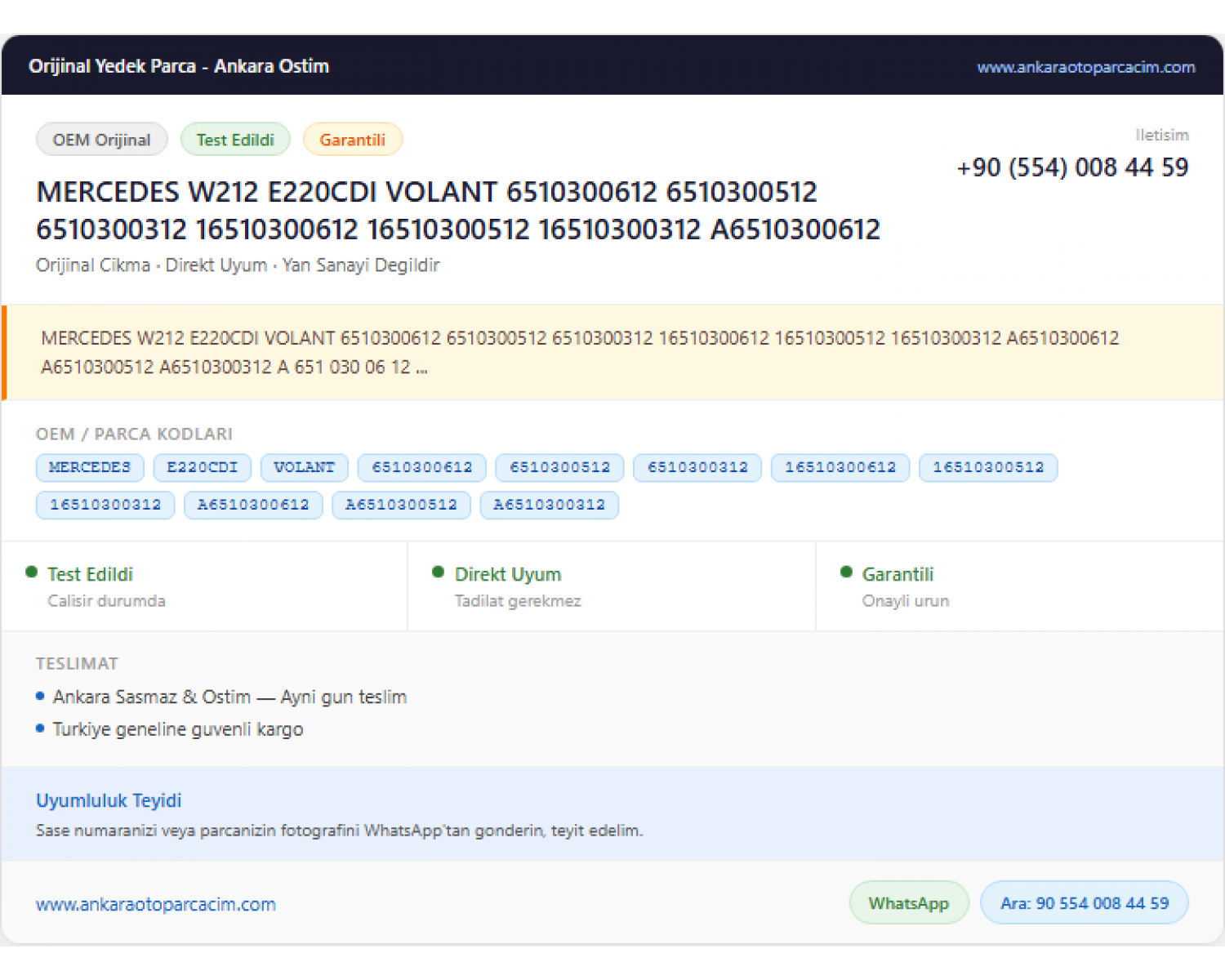
Task: Open the footer www.ankaraotoparcacim.com link
Action: click(x=156, y=904)
